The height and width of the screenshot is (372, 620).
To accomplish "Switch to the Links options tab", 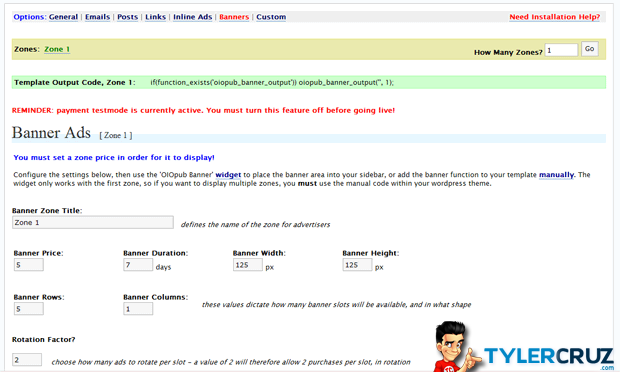I will tap(155, 17).
